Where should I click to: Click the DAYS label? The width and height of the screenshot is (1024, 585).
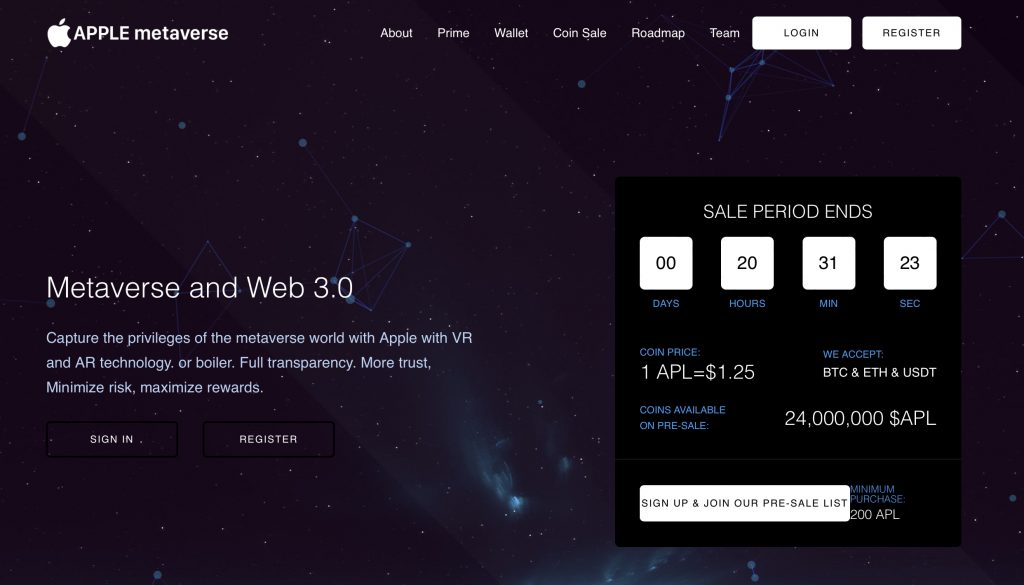[665, 304]
